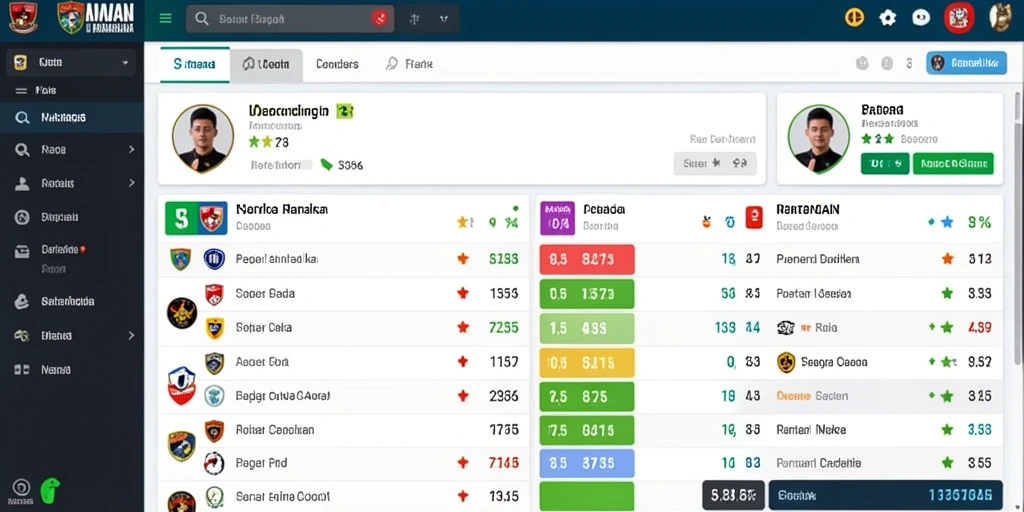The image size is (1024, 512).
Task: Select the magnifier icon beside Nakiaqis in sidebar
Action: coord(22,118)
